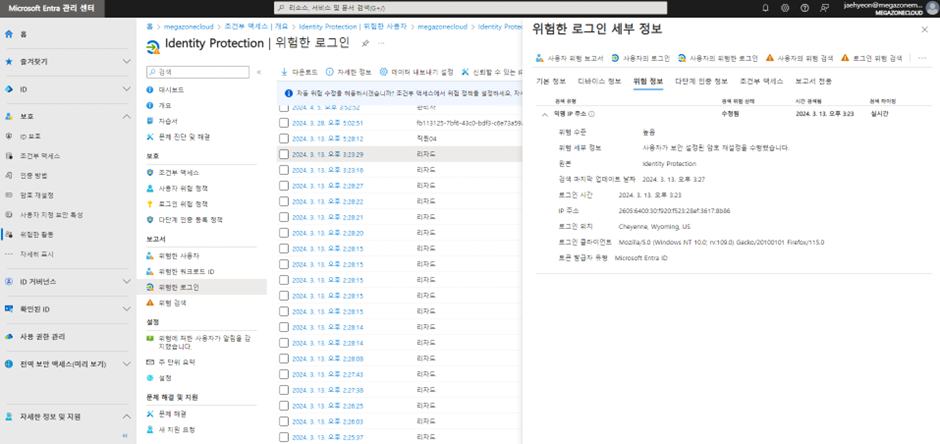Open the help question mark icon
This screenshot has height=444, width=940.
(x=805, y=8)
